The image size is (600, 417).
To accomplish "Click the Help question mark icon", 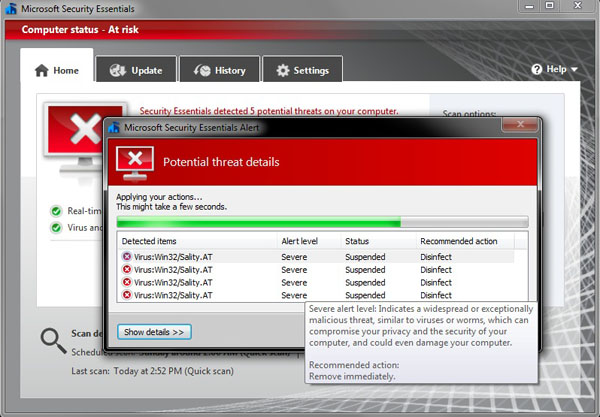I will pos(536,69).
